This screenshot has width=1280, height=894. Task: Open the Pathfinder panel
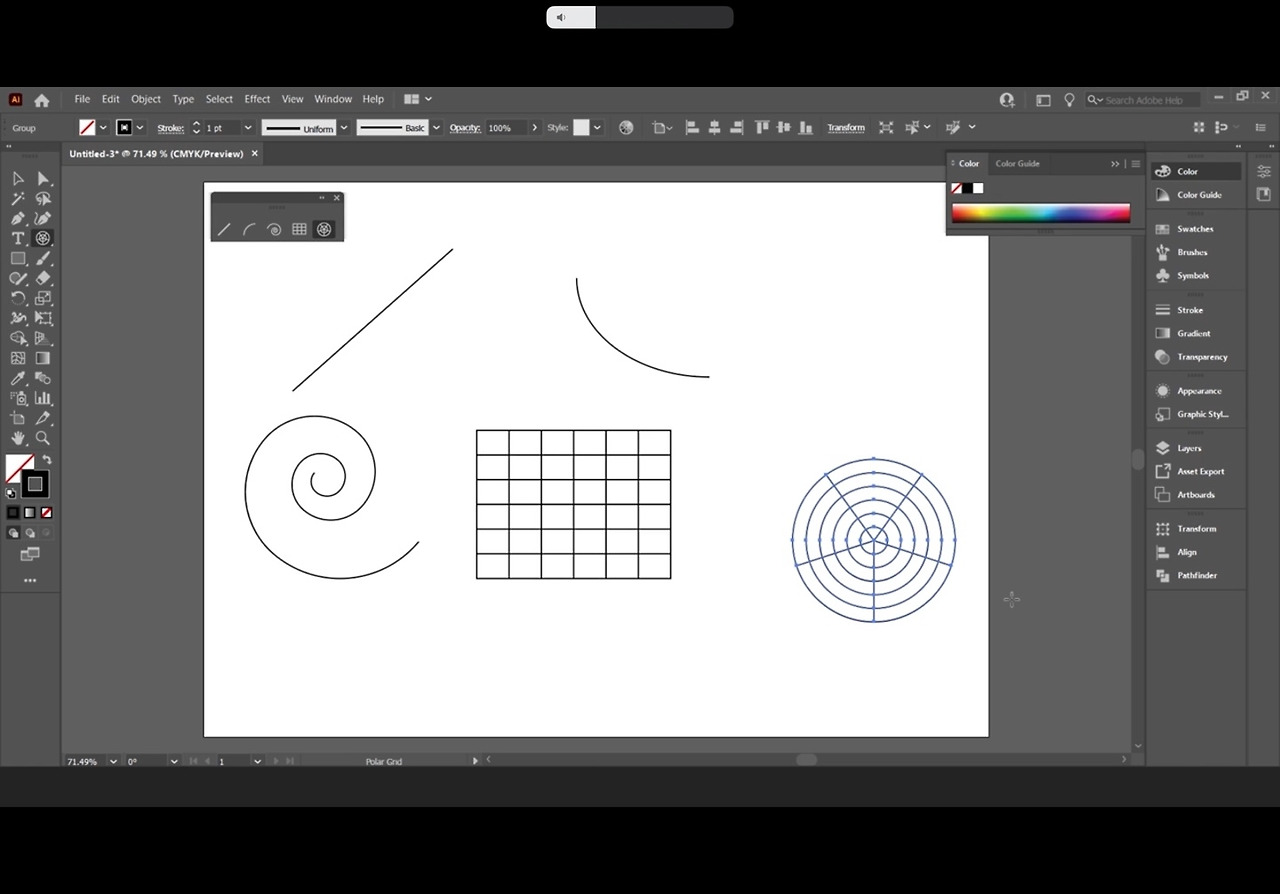(x=1197, y=575)
